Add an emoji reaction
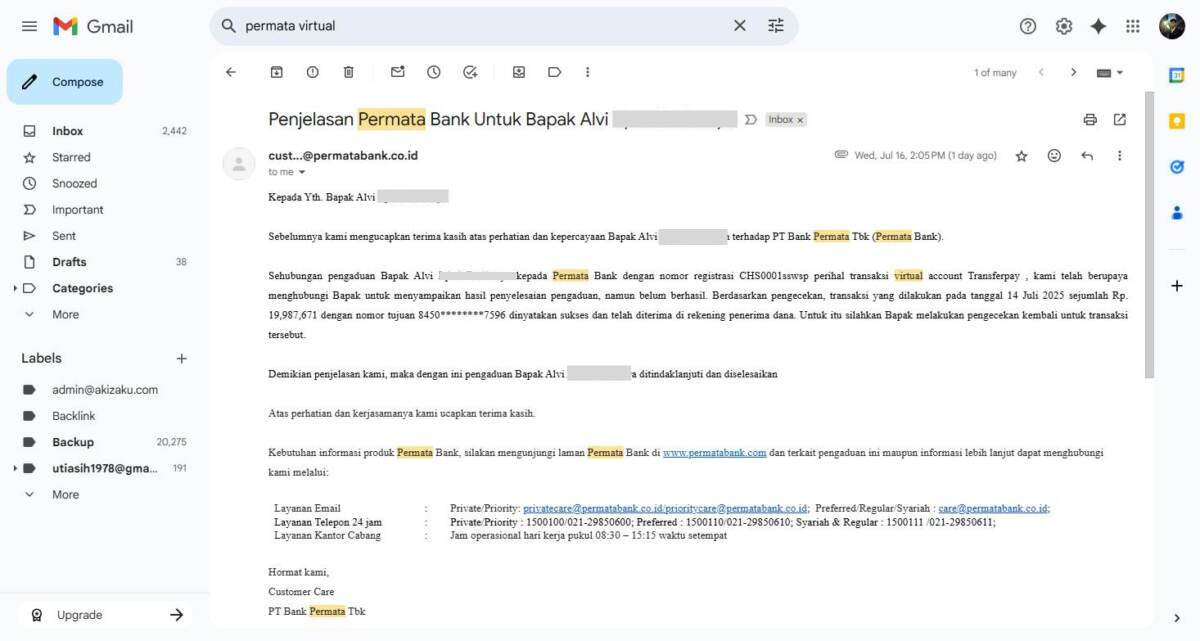Image resolution: width=1200 pixels, height=641 pixels. (1054, 156)
